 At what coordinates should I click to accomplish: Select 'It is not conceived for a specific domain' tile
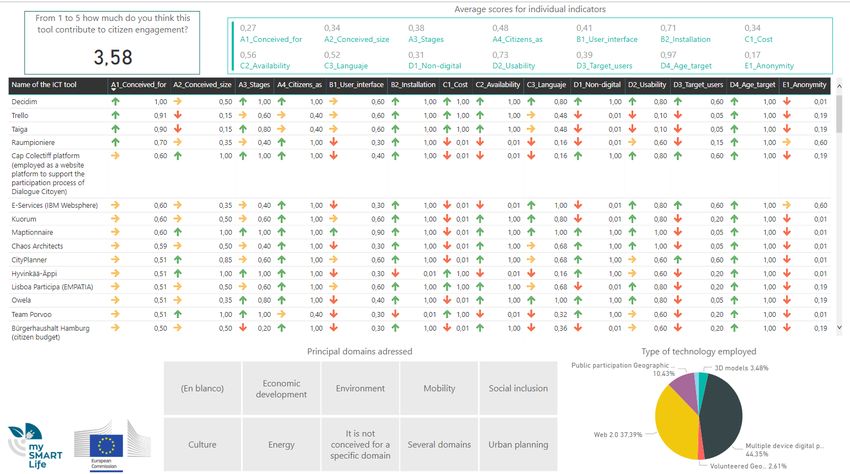click(360, 444)
